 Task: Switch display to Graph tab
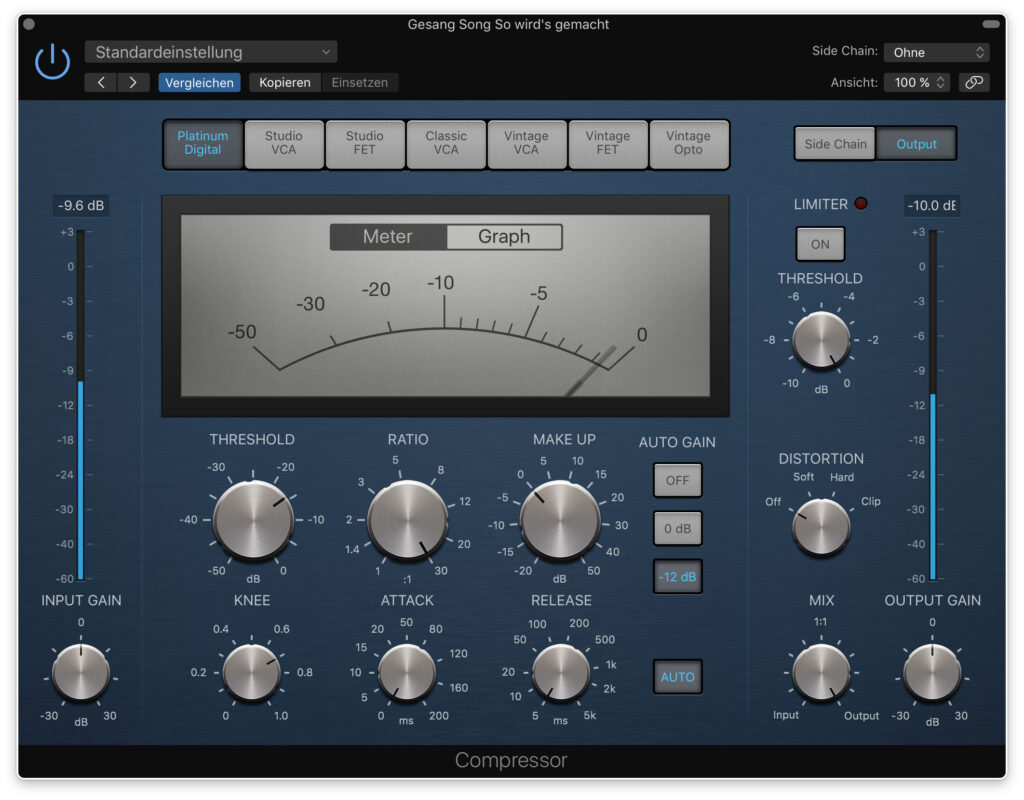coord(504,236)
